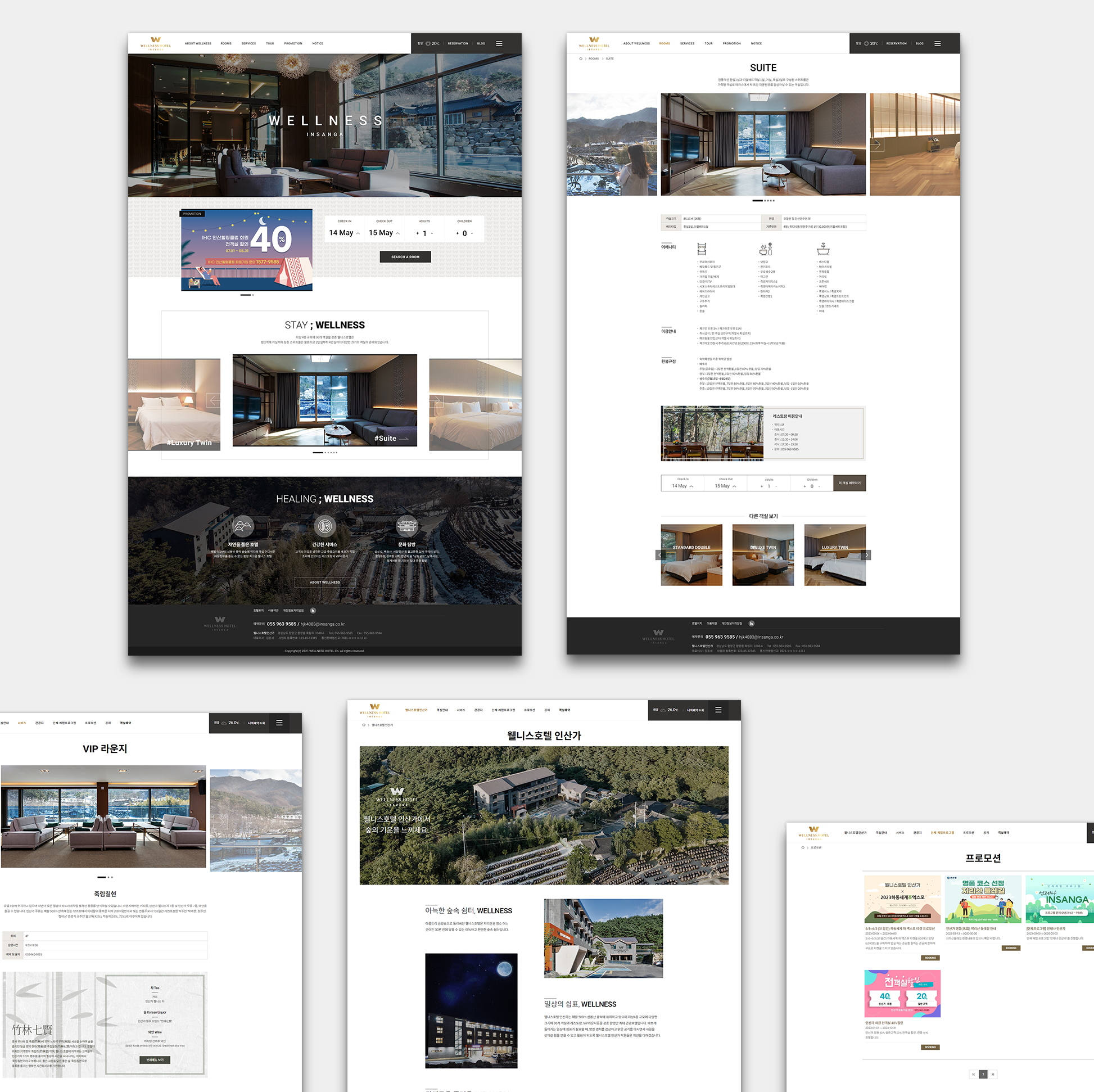Screen dimensions: 1094x1092
Task: Click home breadcrumb icon on Suite page
Action: [x=580, y=58]
